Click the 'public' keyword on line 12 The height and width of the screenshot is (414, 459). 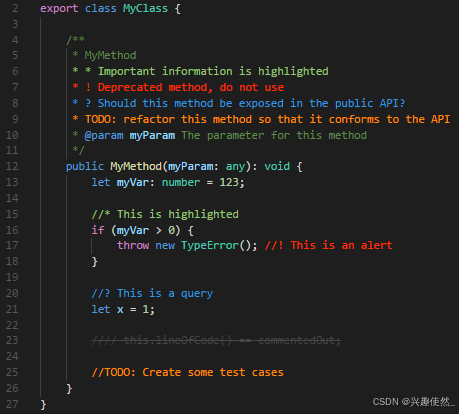coord(85,166)
